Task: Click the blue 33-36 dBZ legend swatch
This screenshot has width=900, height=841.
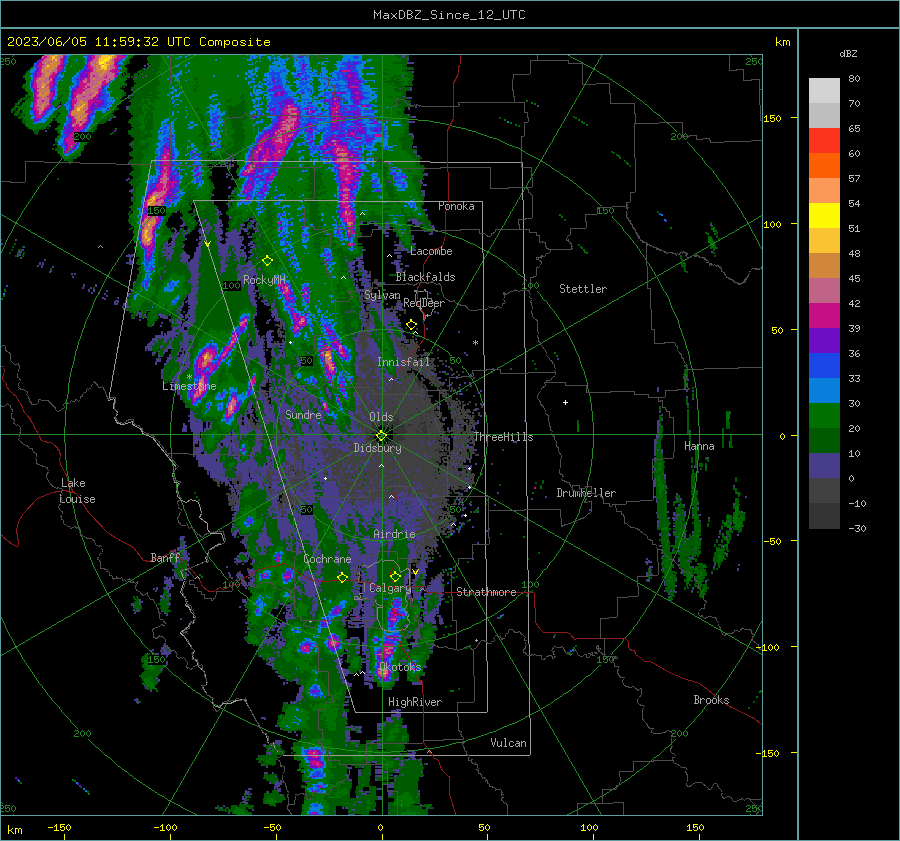Action: (824, 366)
